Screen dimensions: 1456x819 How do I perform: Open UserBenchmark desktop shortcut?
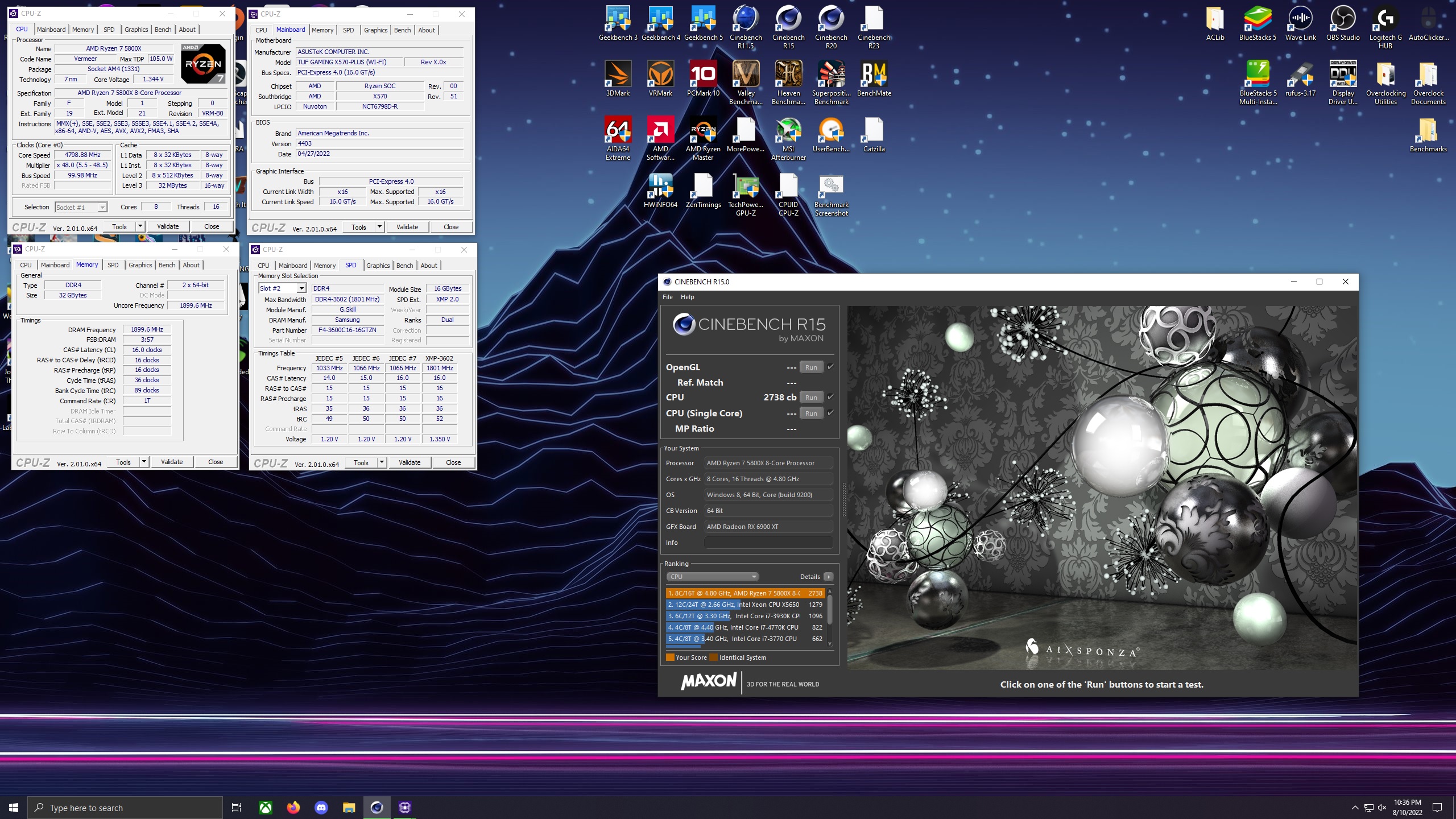click(831, 134)
